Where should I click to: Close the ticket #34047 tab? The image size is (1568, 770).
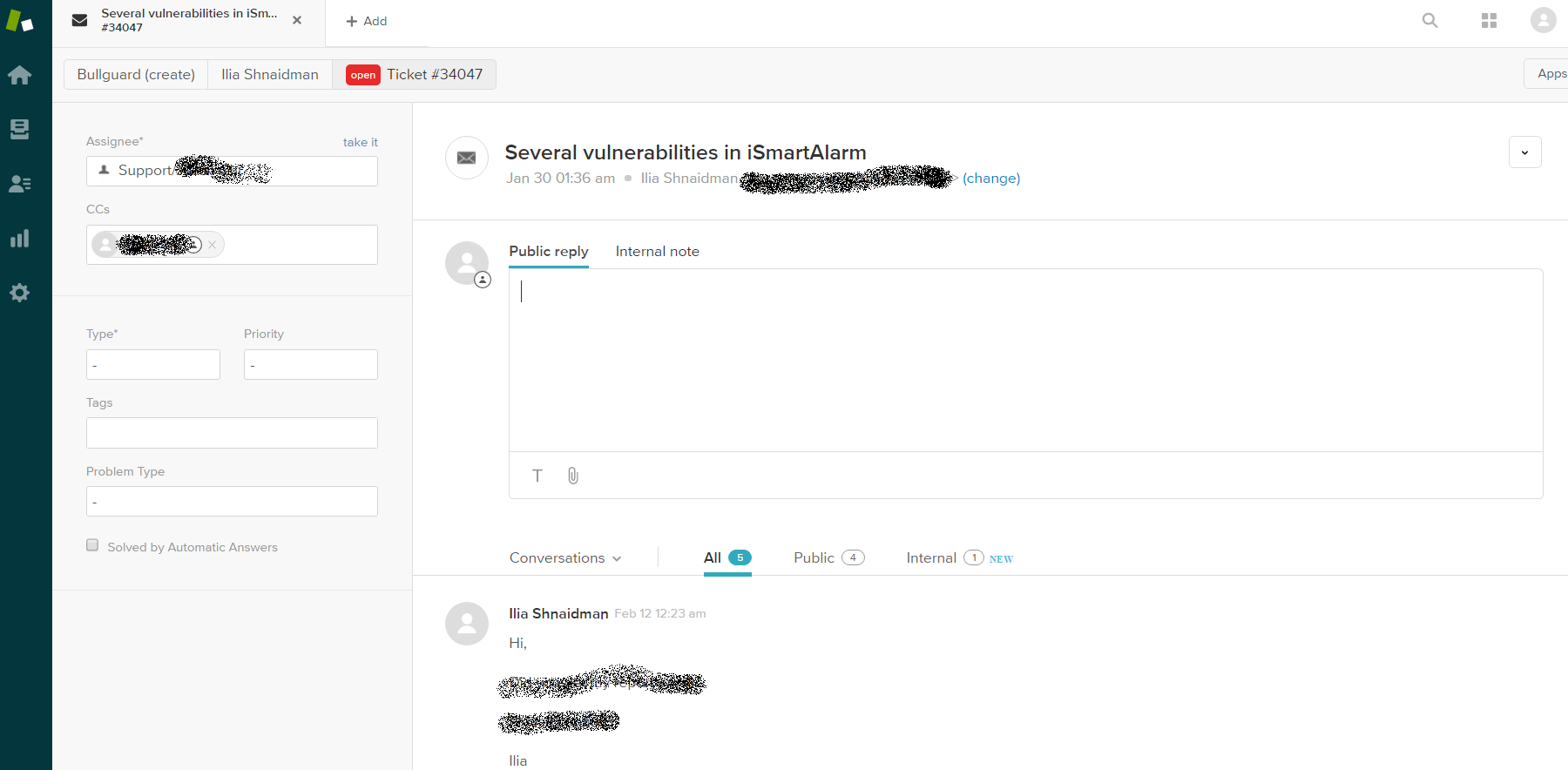click(x=297, y=20)
